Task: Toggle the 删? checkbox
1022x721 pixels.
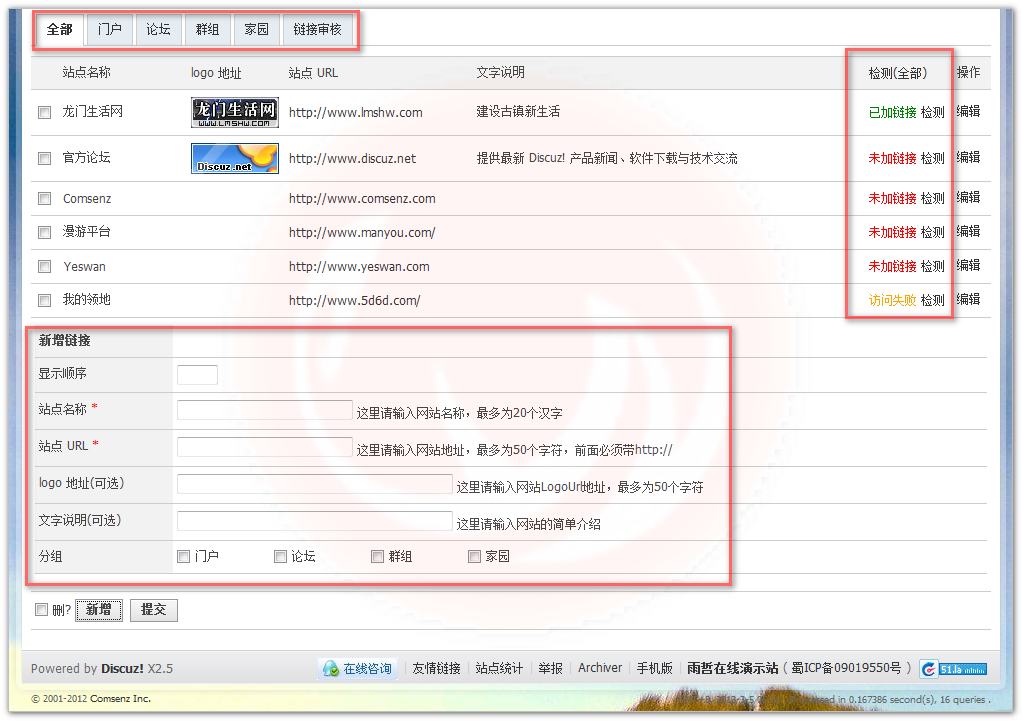Action: tap(41, 610)
